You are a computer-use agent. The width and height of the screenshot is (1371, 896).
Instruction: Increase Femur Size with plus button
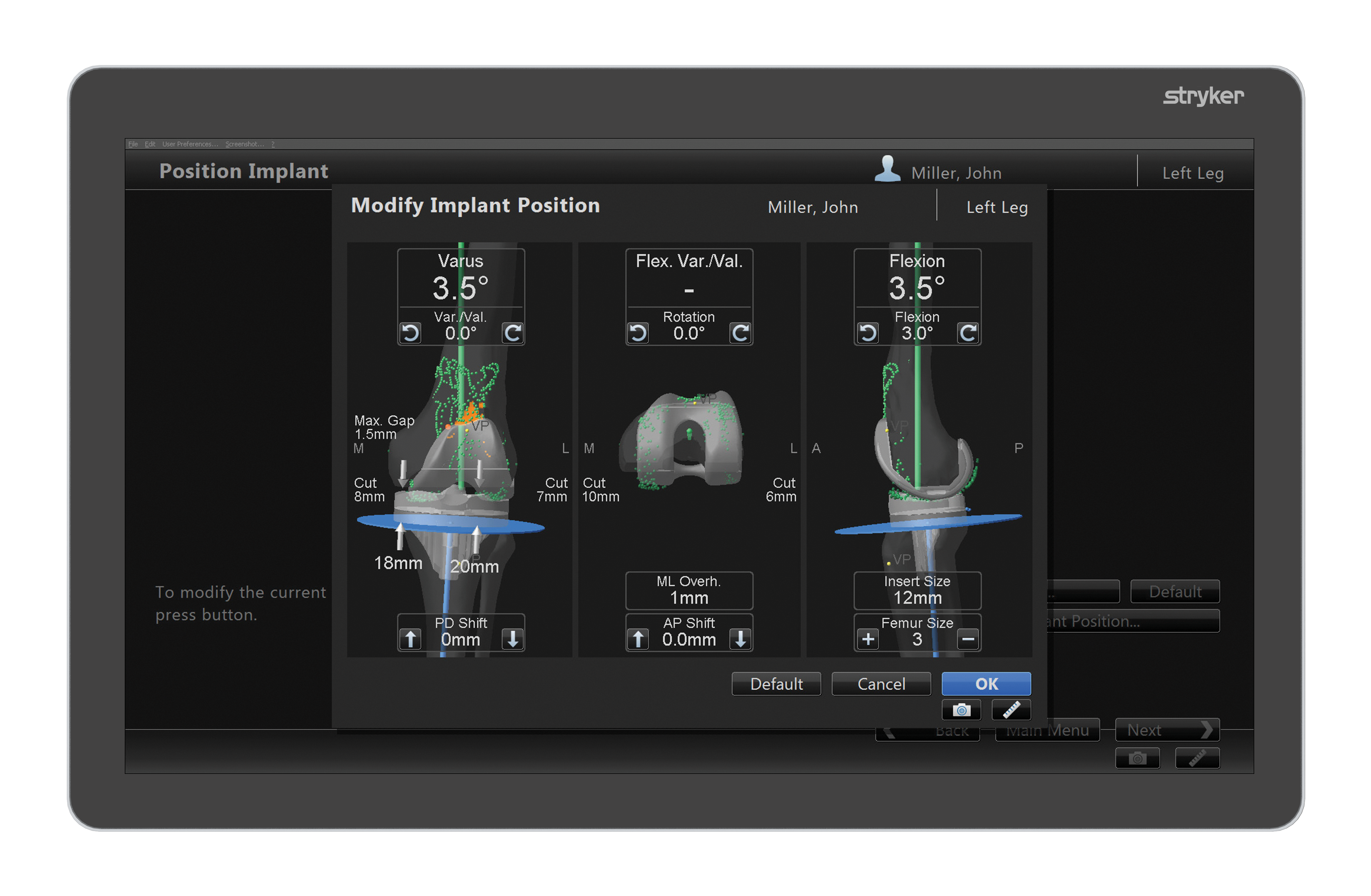pyautogui.click(x=868, y=639)
